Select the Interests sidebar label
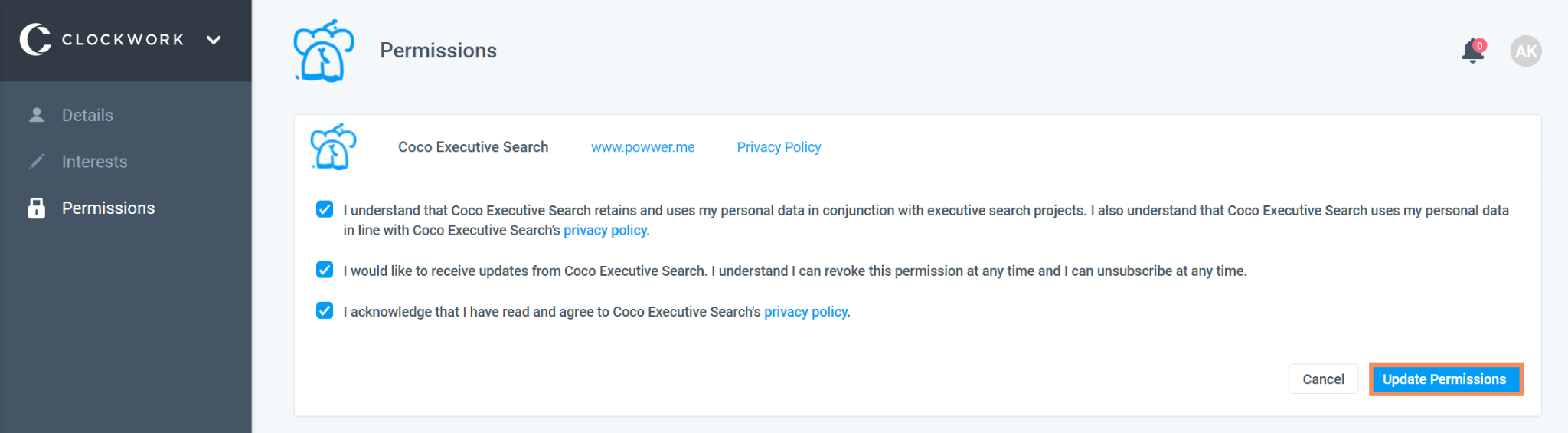 click(x=94, y=162)
